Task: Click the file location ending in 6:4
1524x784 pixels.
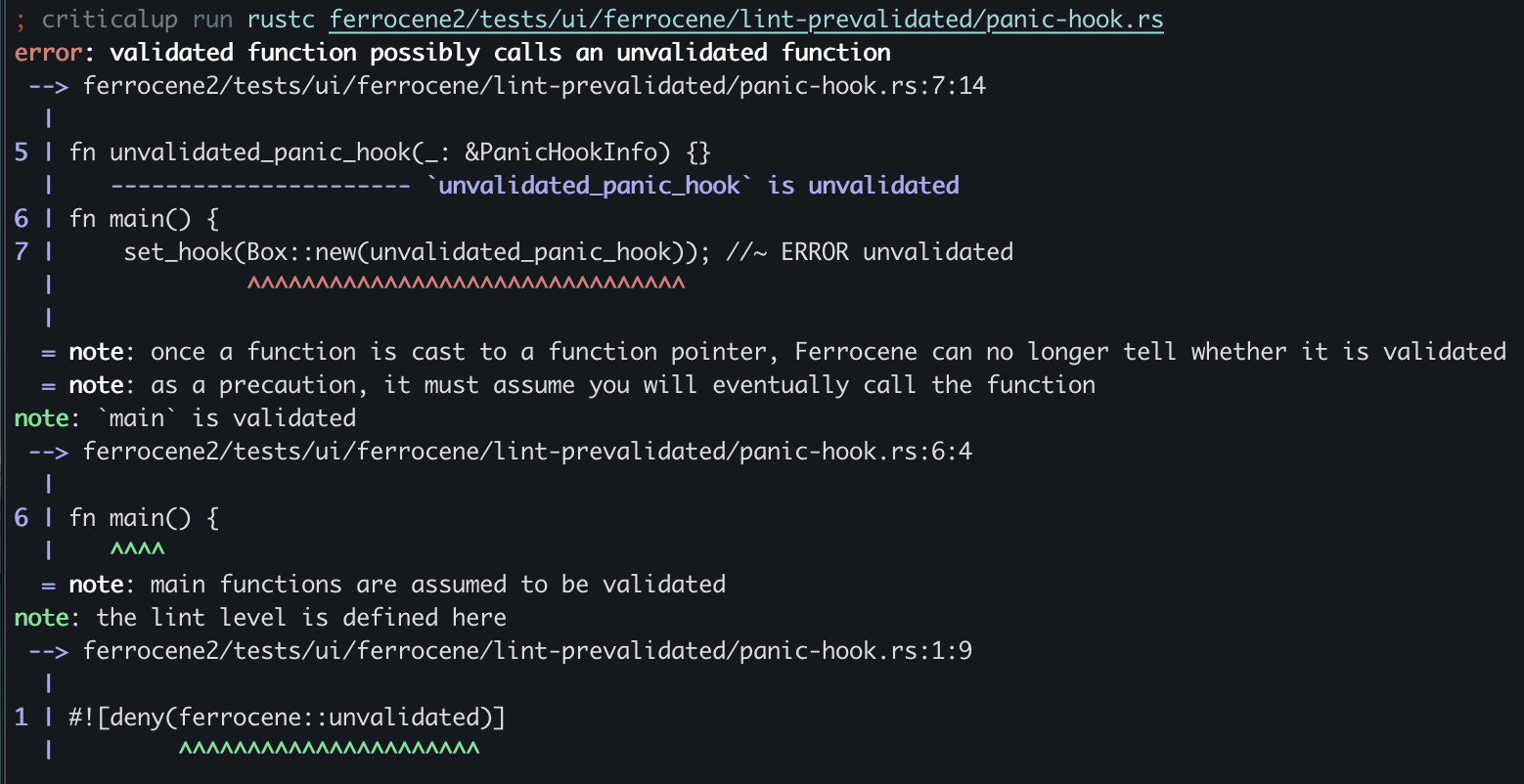Action: 527,452
